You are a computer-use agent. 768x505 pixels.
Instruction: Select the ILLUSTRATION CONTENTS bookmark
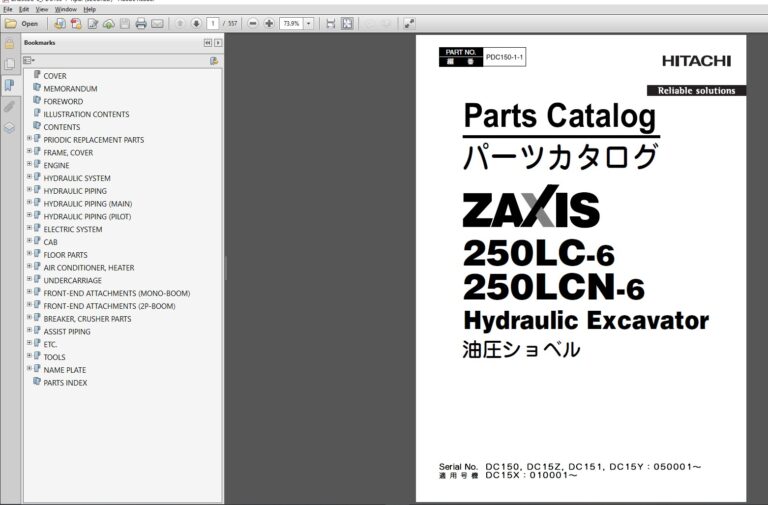pyautogui.click(x=86, y=114)
